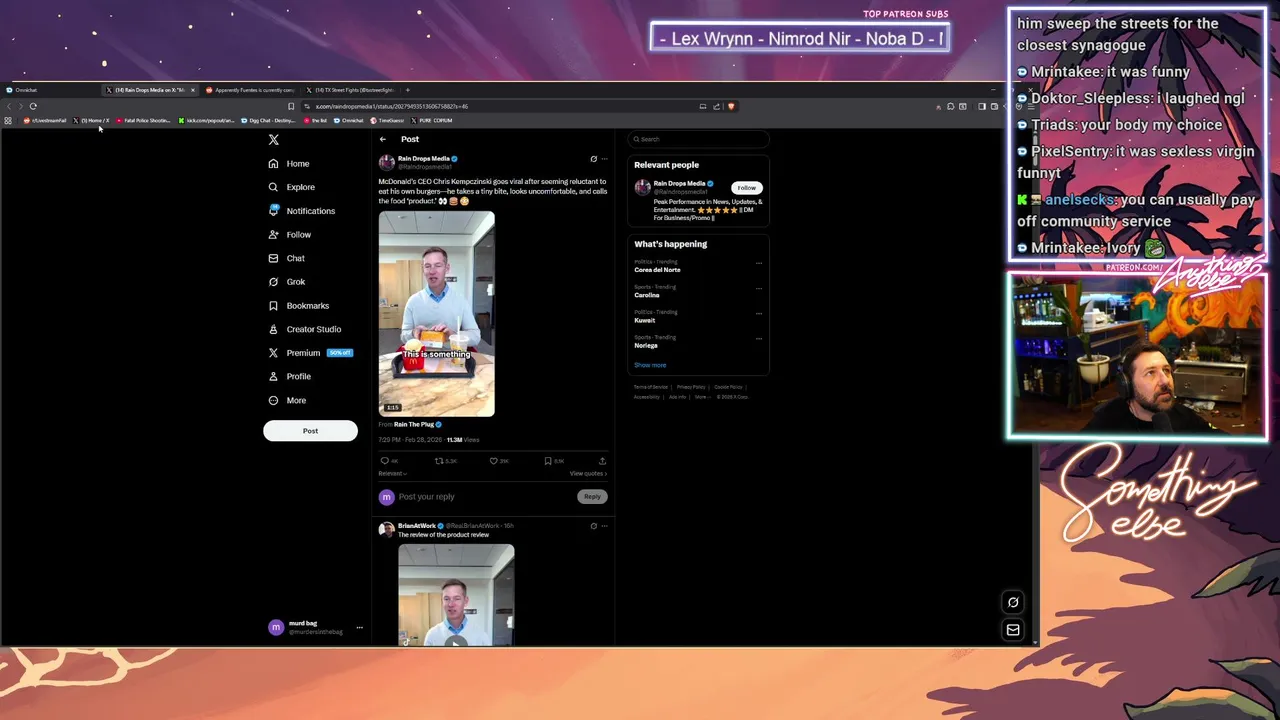Open the Premium page
Screen dimensions: 1280x720
[309, 353]
